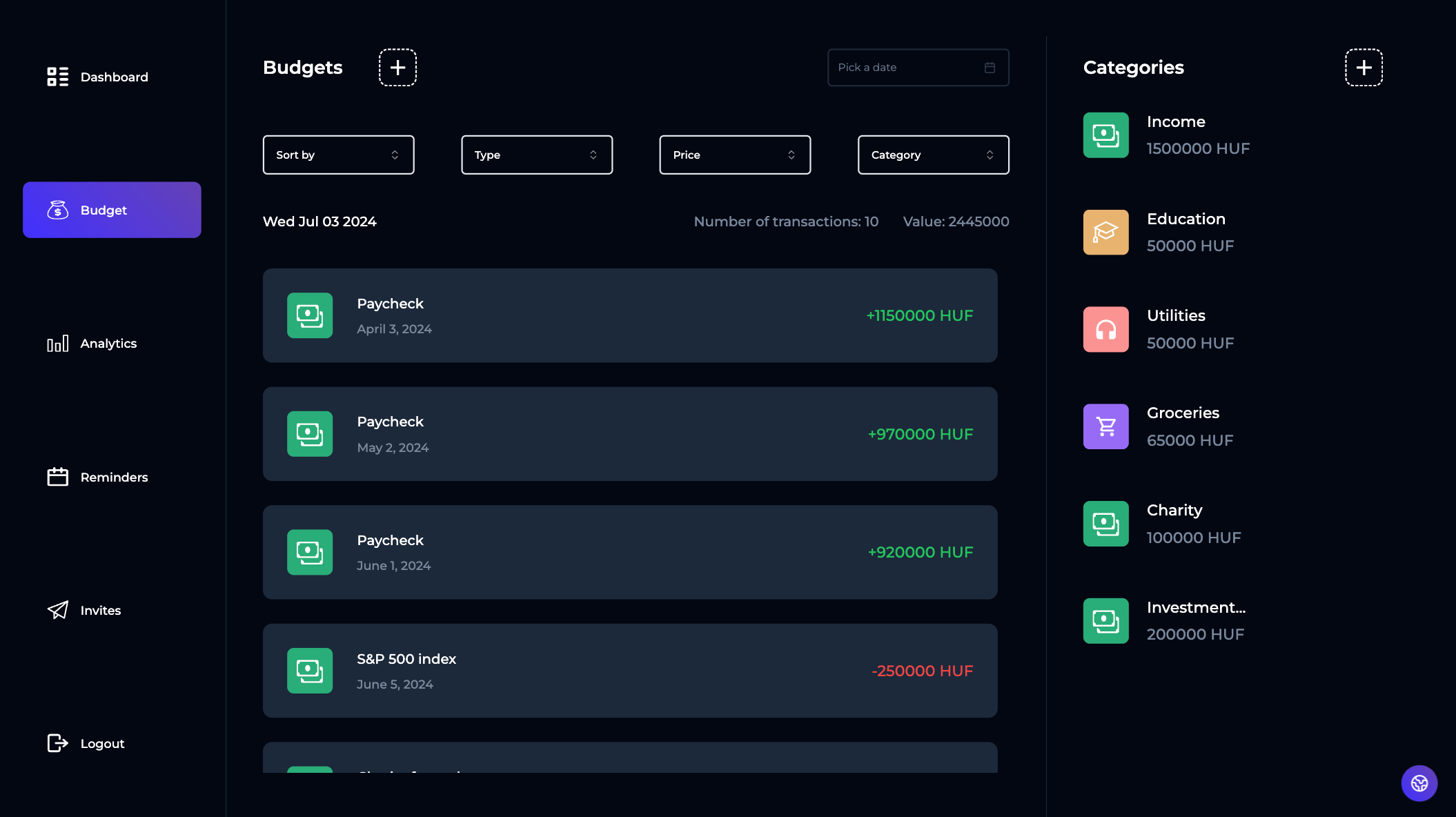The image size is (1456, 817).
Task: Expand the Category filter dropdown
Action: coord(933,154)
